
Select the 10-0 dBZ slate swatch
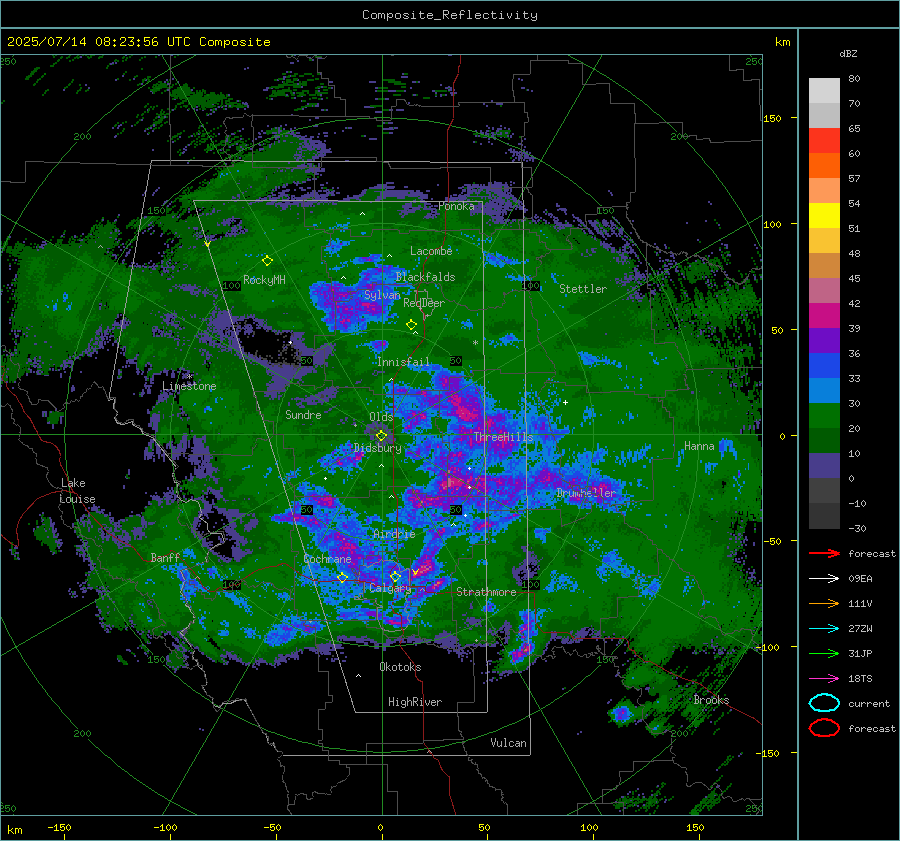[824, 465]
